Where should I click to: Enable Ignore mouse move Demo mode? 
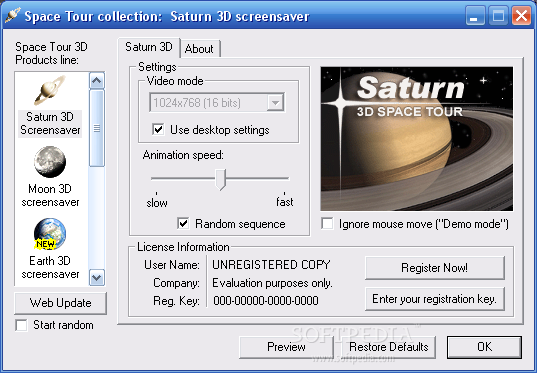point(327,224)
